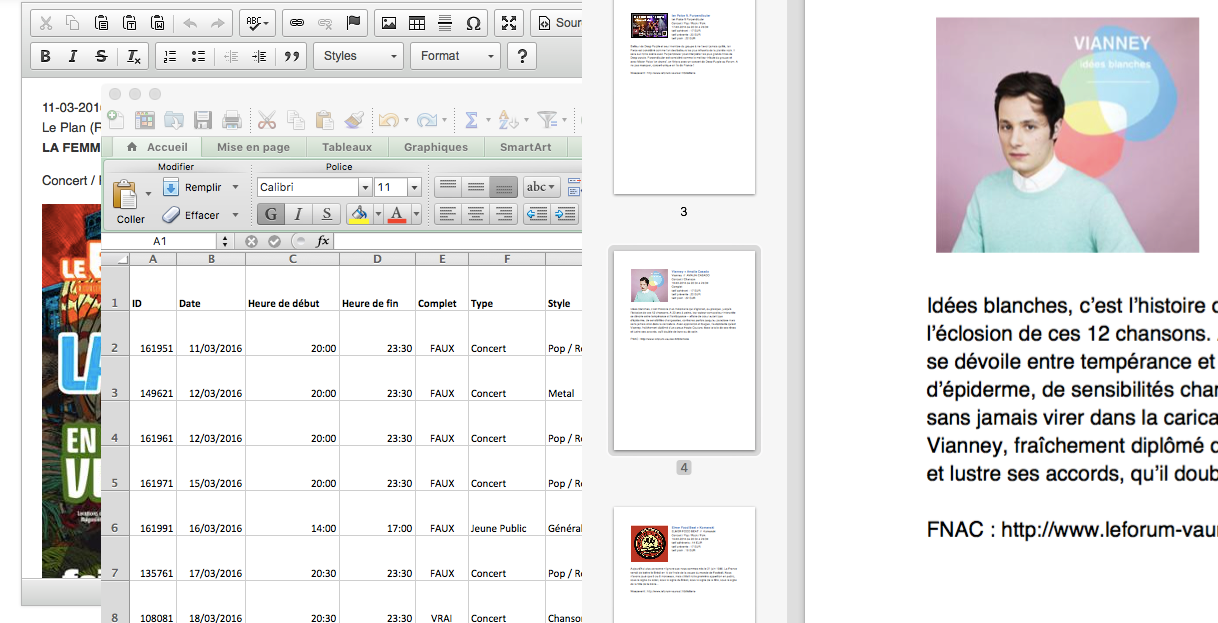Select page 3 thumbnail in PDF sidebar
Viewport: 1218px width, 623px height.
(684, 97)
